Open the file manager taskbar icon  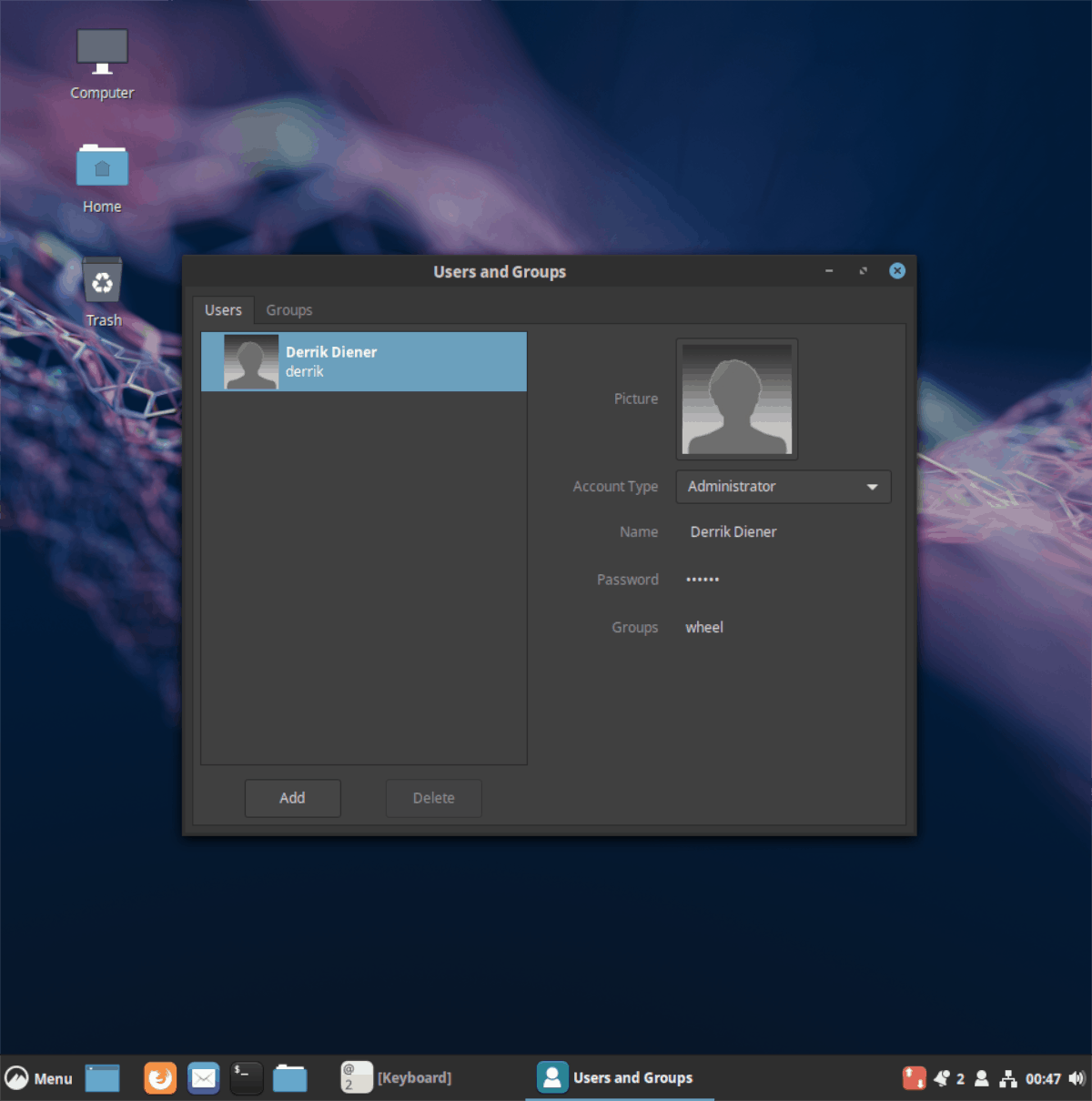click(289, 1077)
